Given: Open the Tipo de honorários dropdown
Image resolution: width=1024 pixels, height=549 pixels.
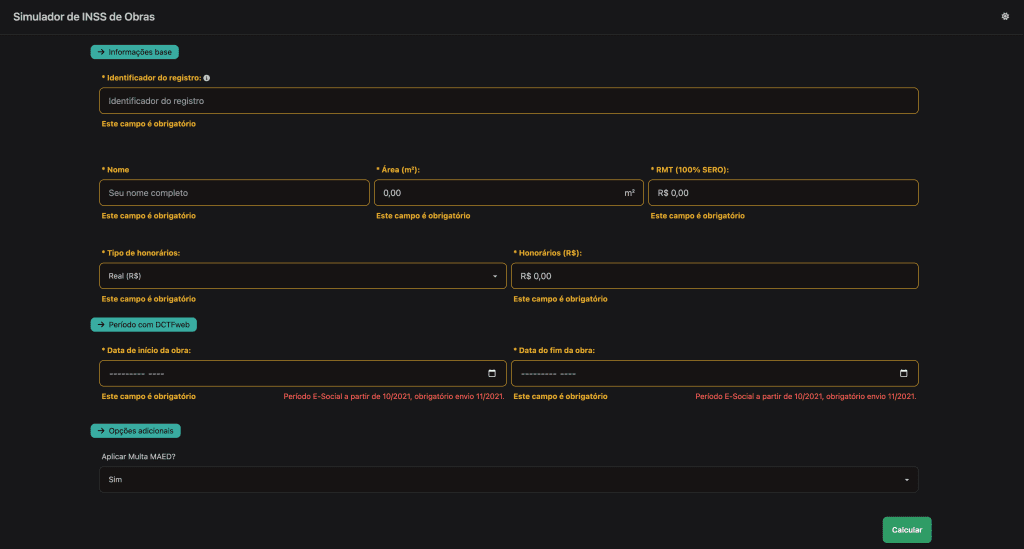Looking at the screenshot, I should pos(302,275).
